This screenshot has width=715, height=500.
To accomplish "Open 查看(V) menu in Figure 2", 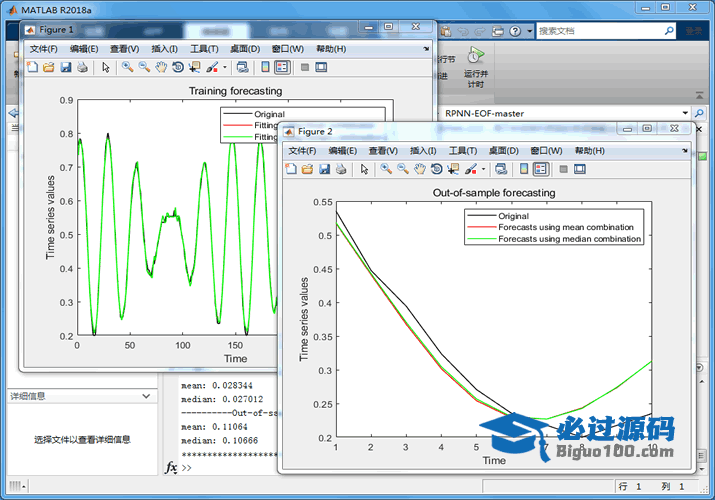I will click(x=383, y=150).
